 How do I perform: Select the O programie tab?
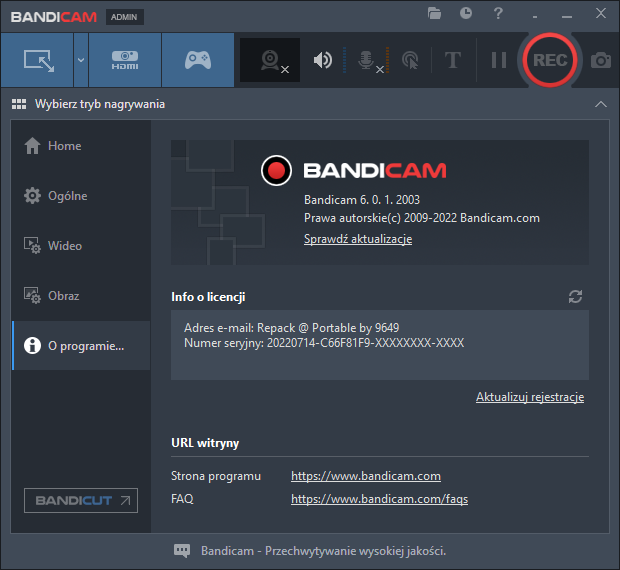click(x=81, y=345)
